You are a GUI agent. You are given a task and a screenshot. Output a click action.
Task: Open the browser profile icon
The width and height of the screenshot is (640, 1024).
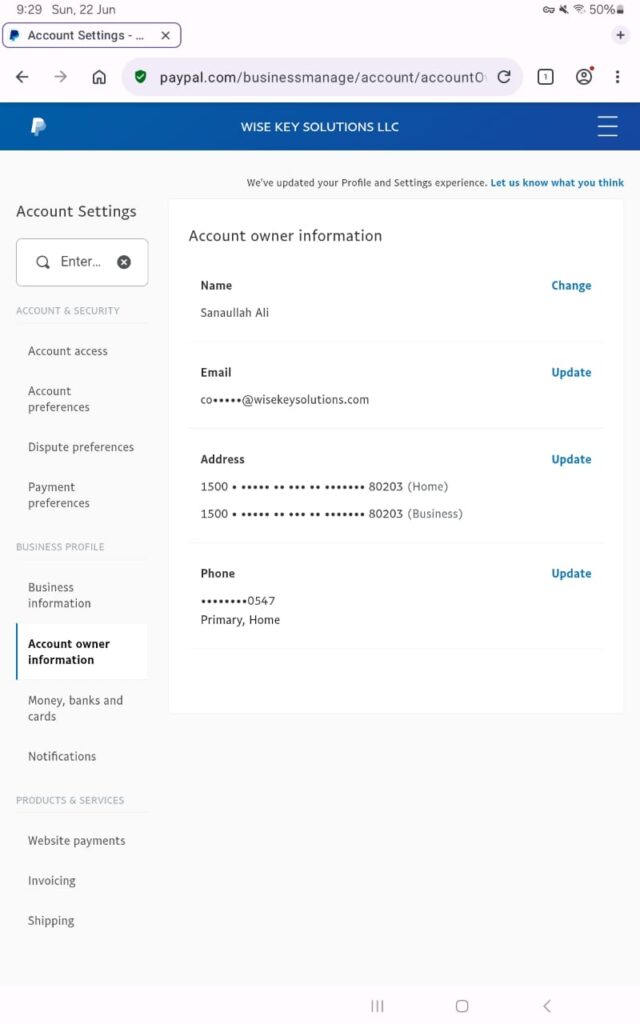[584, 77]
